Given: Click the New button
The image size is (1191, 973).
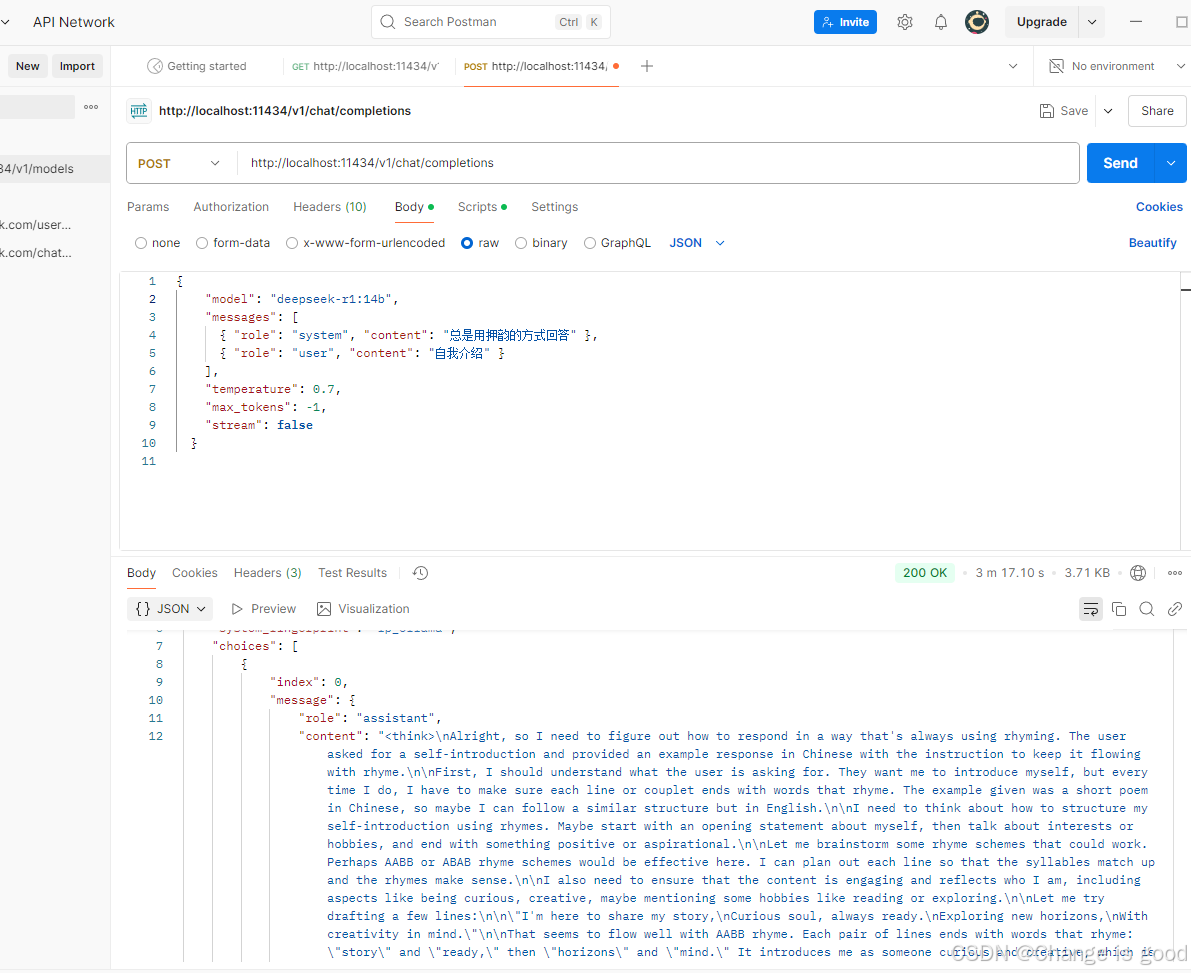Looking at the screenshot, I should pos(27,66).
